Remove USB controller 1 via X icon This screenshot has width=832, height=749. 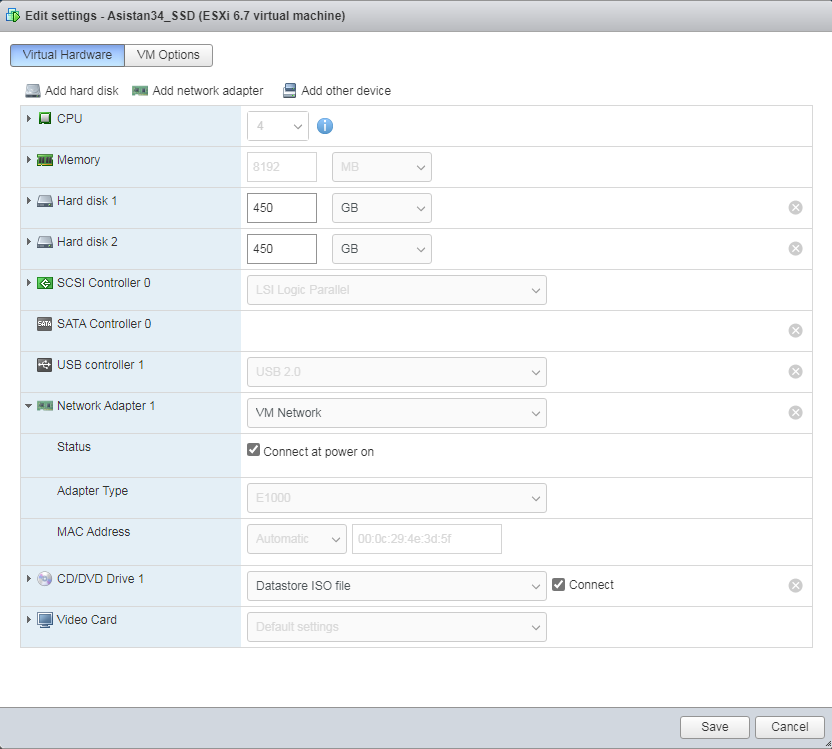(795, 372)
